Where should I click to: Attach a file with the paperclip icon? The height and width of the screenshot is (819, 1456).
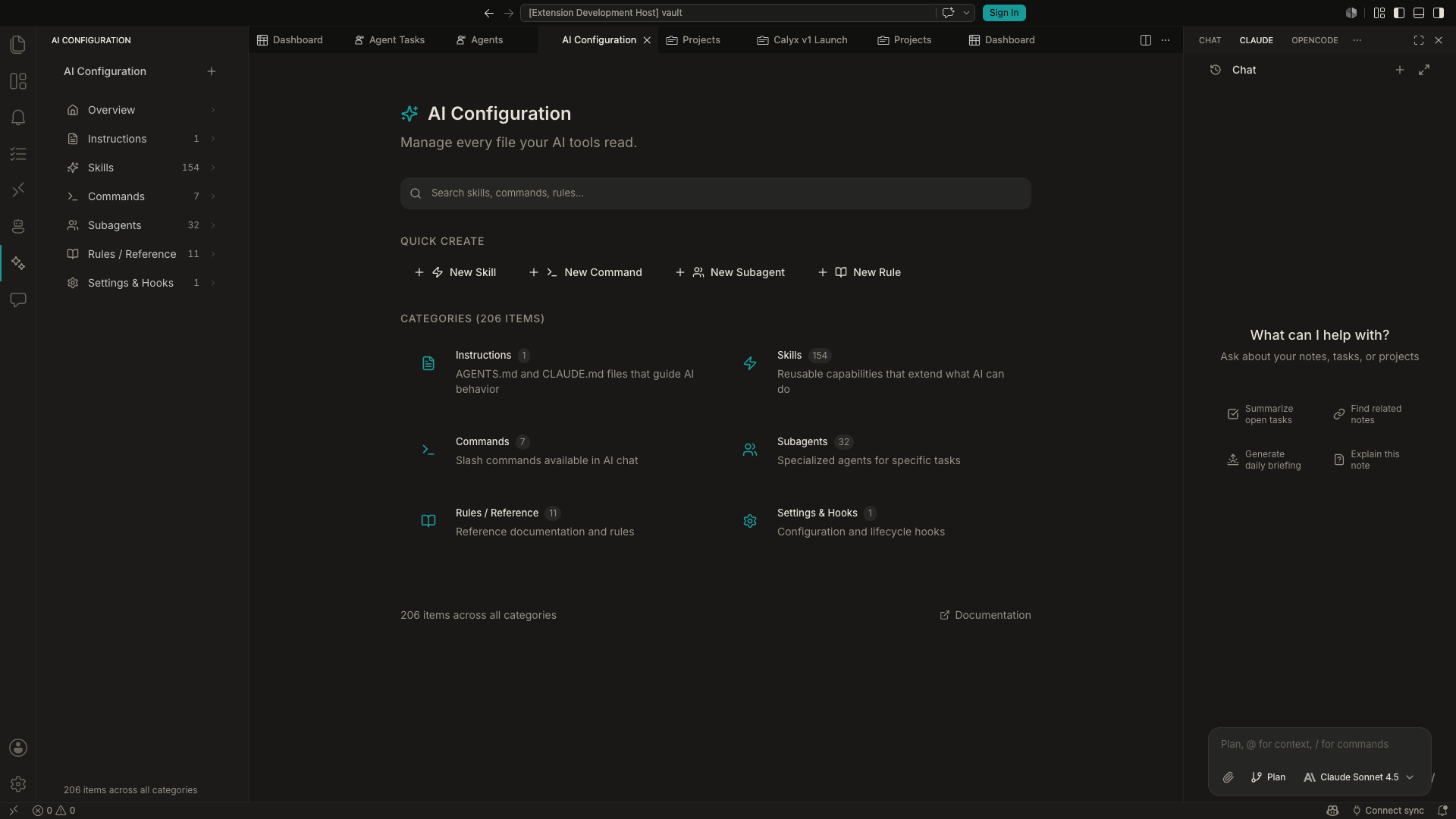pos(1228,777)
